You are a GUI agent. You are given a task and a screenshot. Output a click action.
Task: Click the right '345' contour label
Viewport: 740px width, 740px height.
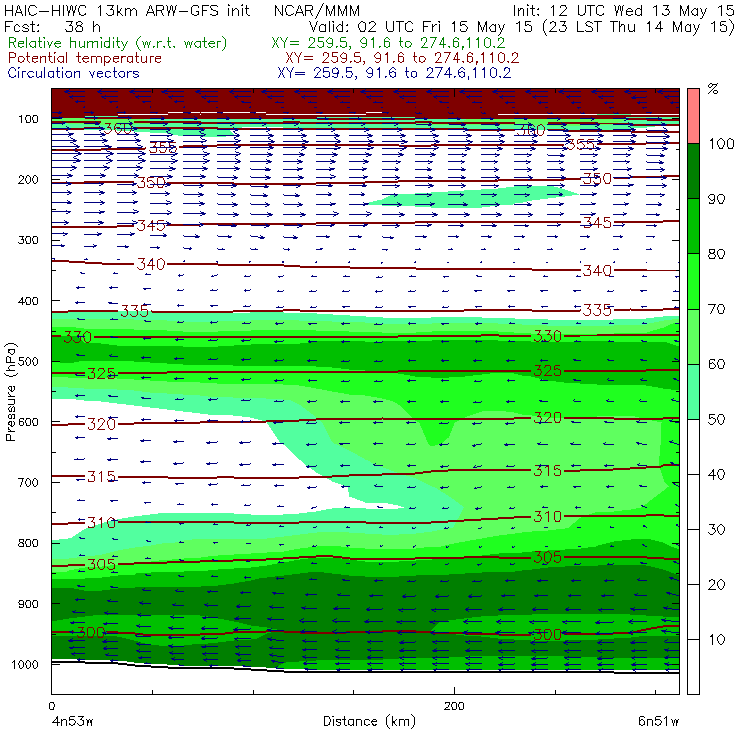[x=597, y=222]
